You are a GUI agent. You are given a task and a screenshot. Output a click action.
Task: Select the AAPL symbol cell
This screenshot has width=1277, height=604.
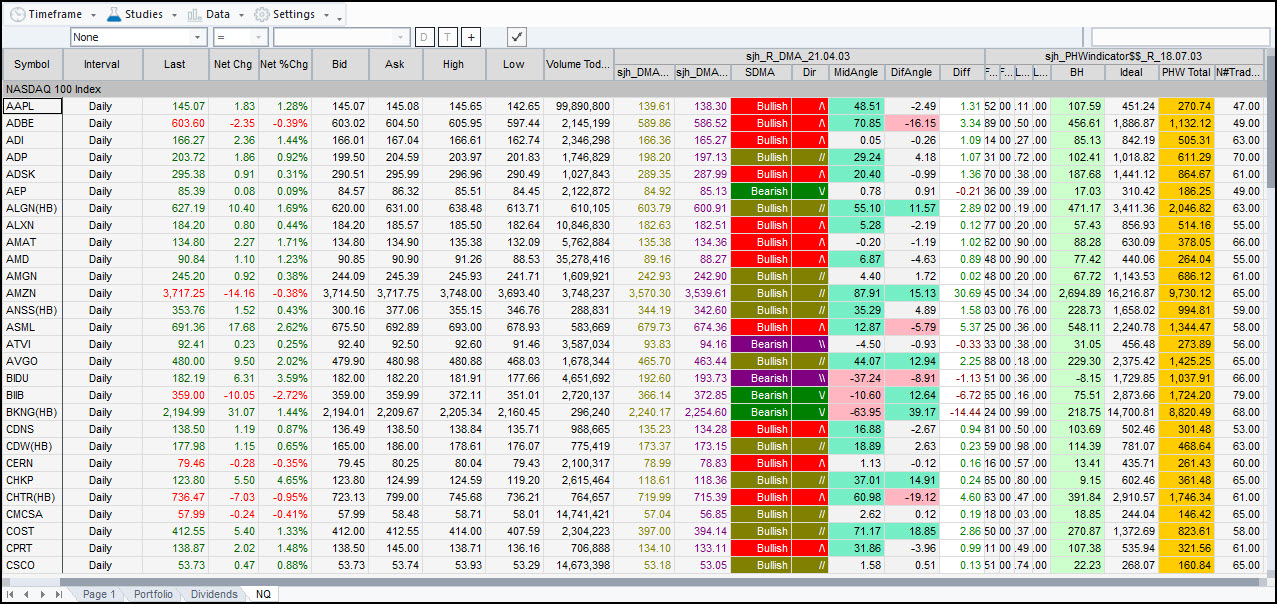(x=32, y=106)
